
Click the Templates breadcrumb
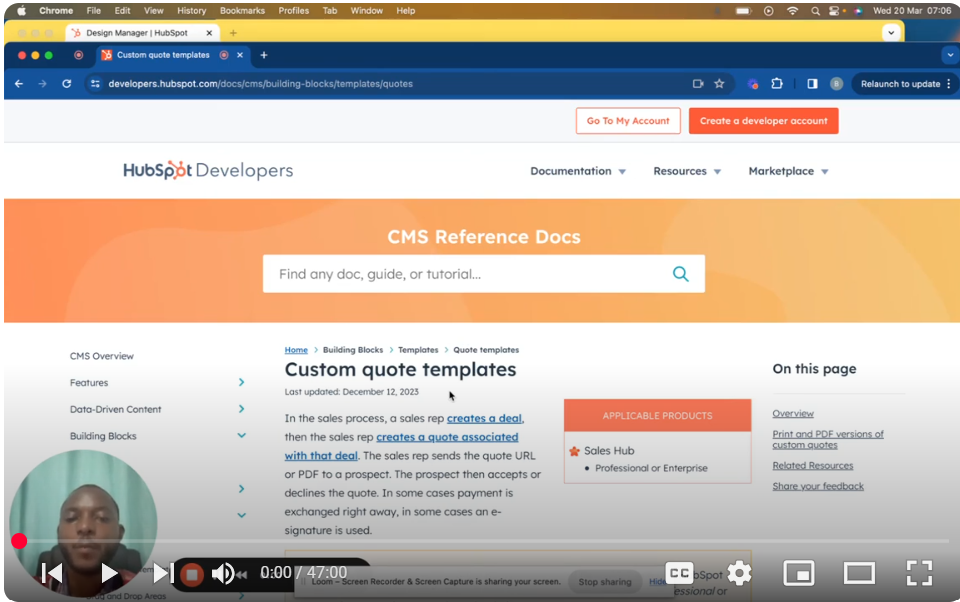pos(418,350)
